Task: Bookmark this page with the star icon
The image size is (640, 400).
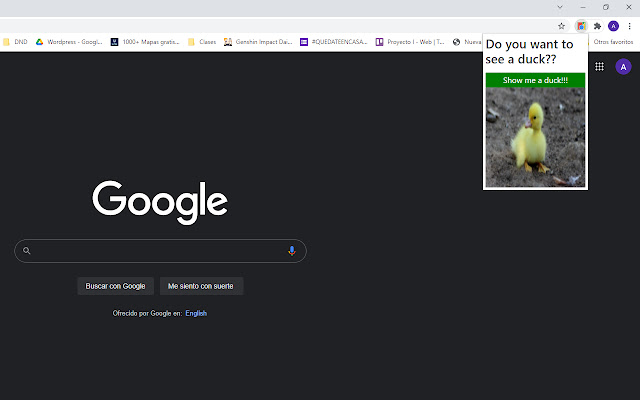Action: pos(561,26)
